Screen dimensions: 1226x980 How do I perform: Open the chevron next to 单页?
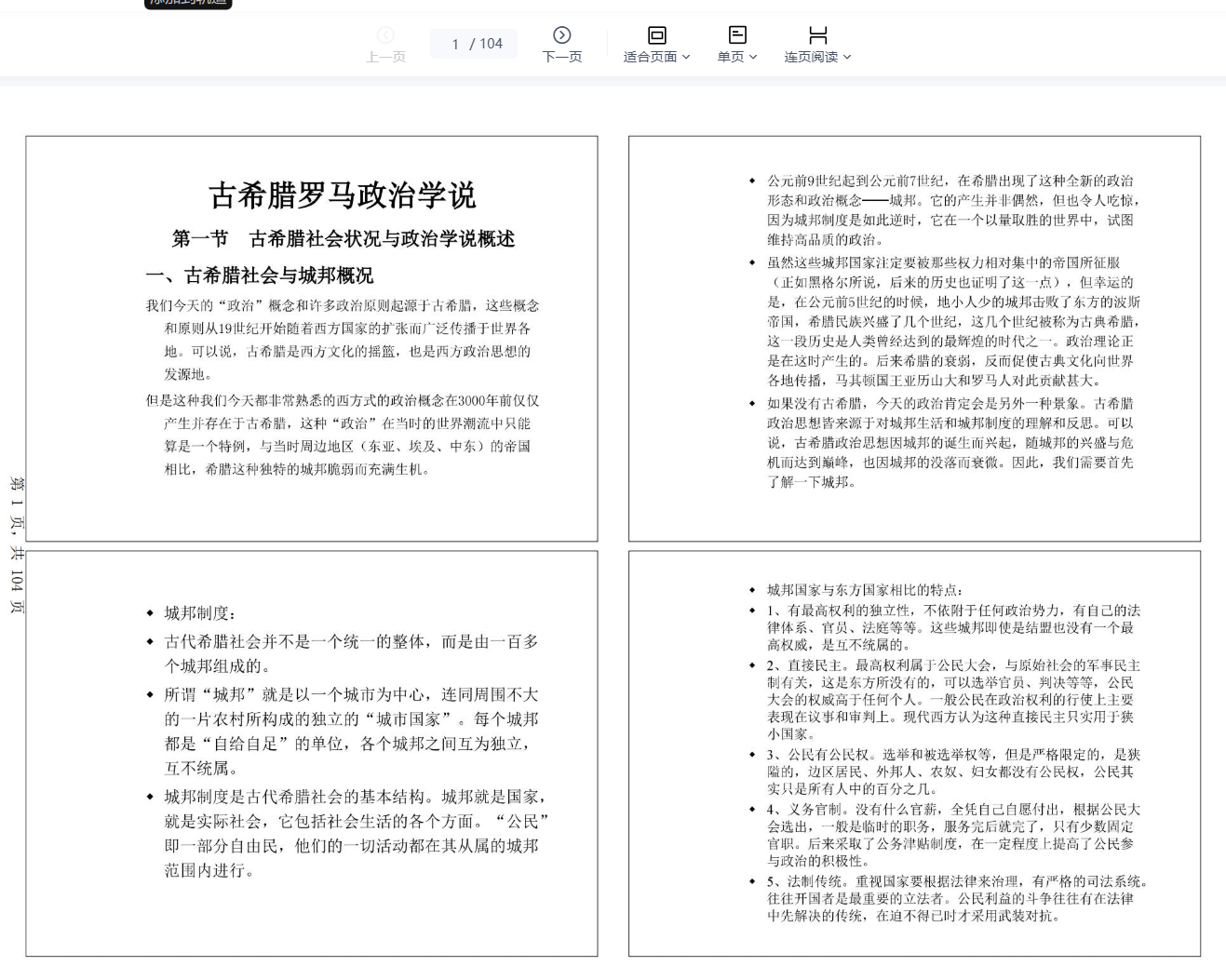point(753,57)
